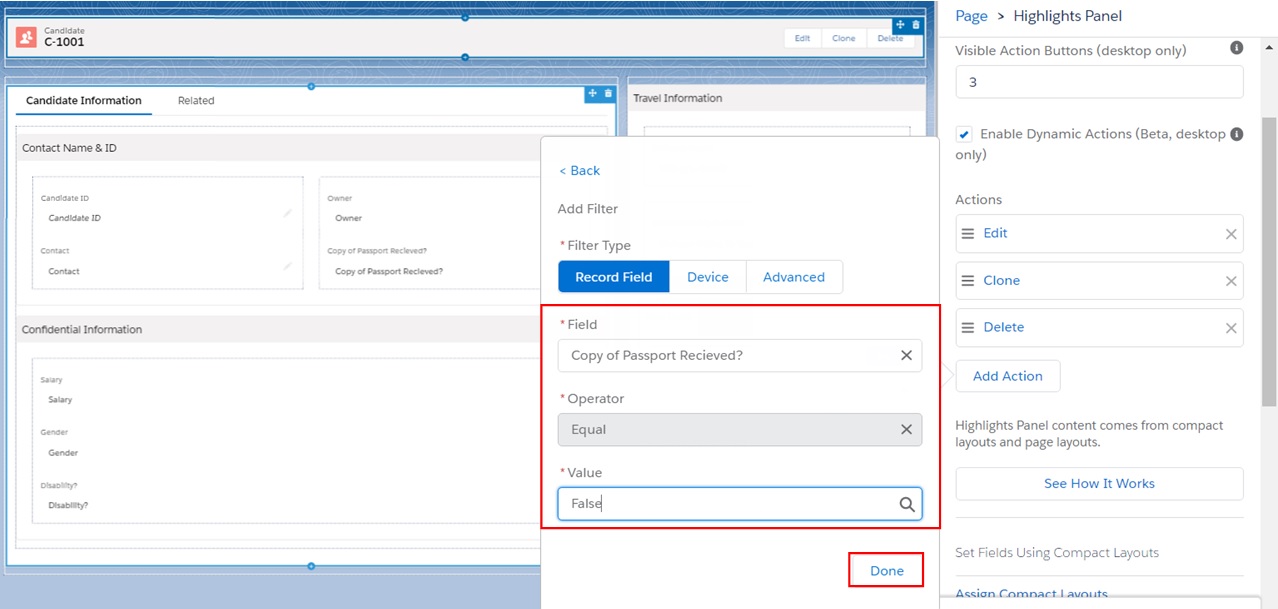Switch filter type to Advanced
The height and width of the screenshot is (609, 1278).
(x=793, y=276)
